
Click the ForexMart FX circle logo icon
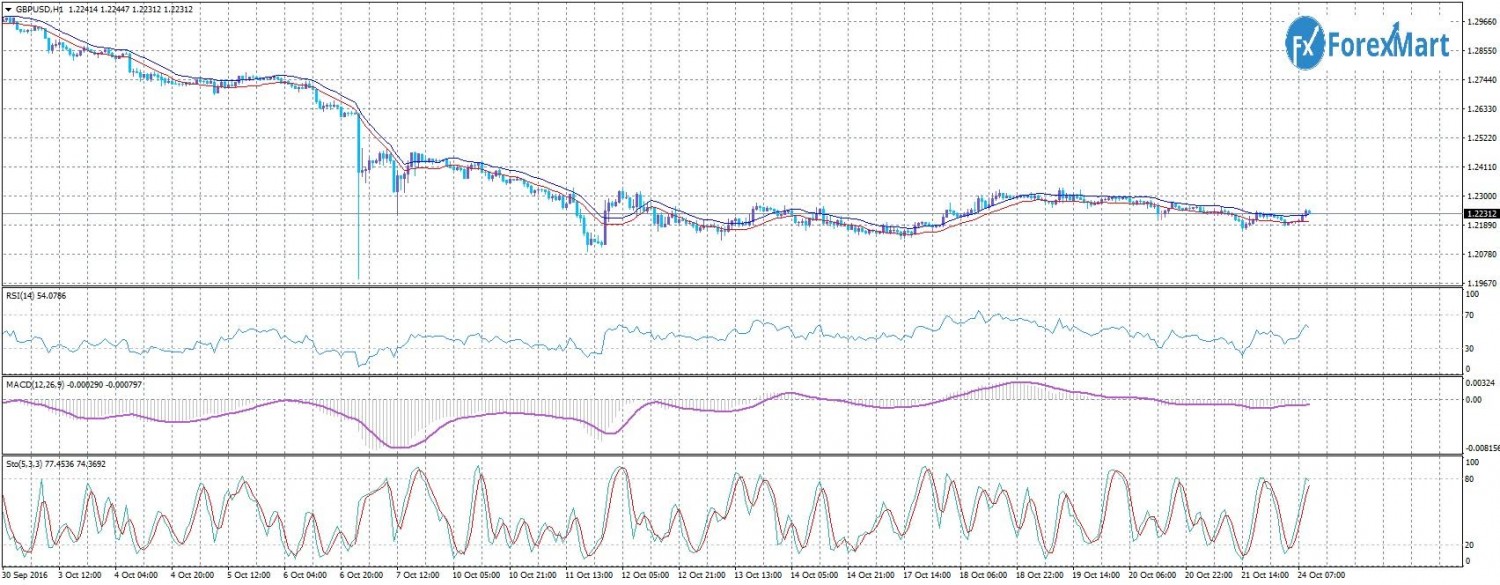coord(1304,43)
